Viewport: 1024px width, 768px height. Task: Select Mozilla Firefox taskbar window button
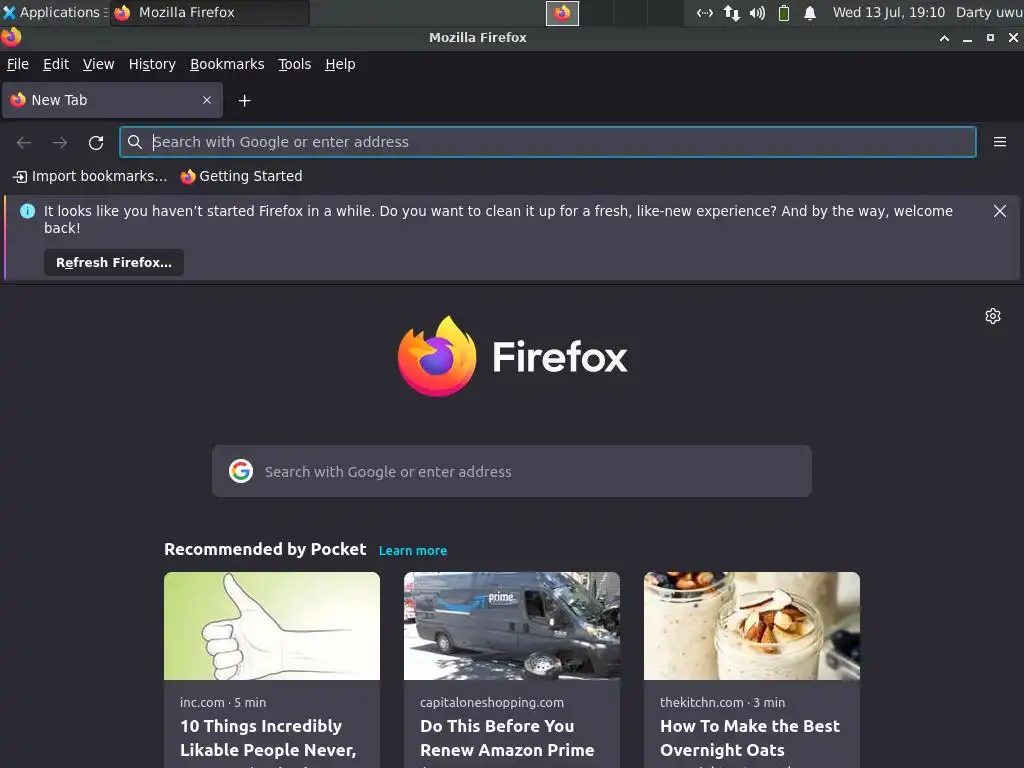pyautogui.click(x=210, y=12)
